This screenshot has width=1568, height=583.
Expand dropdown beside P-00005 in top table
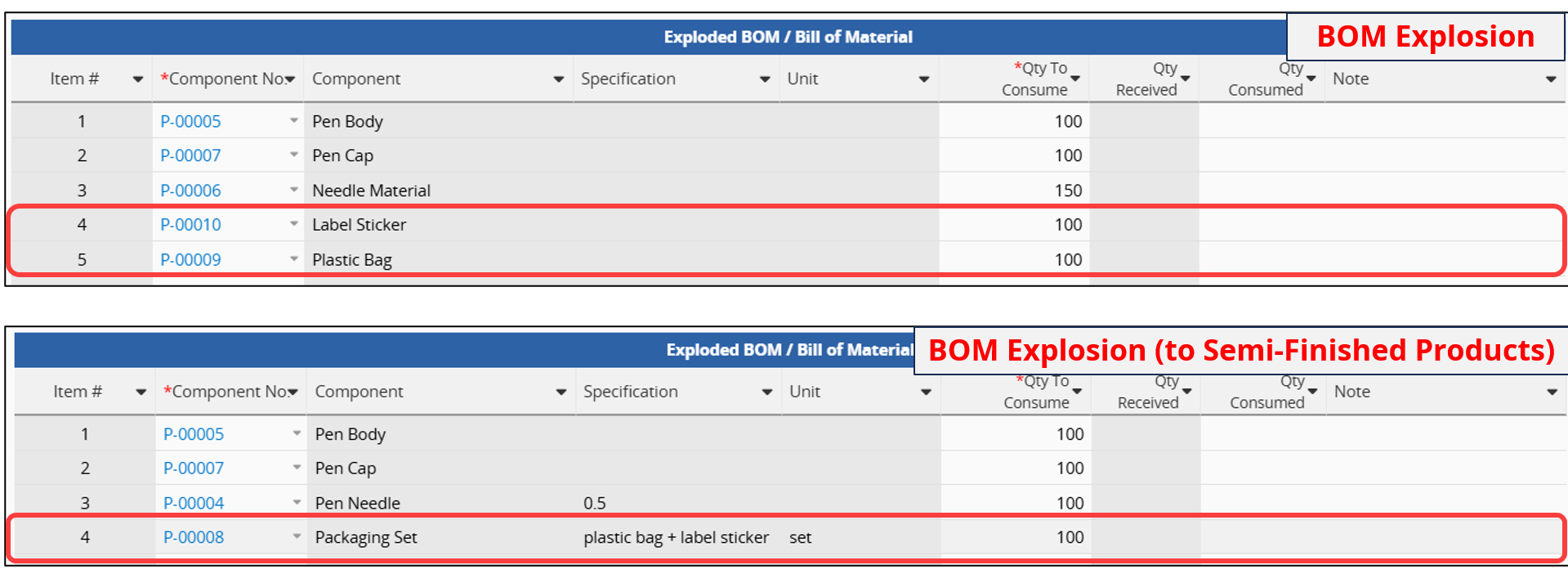tap(293, 121)
